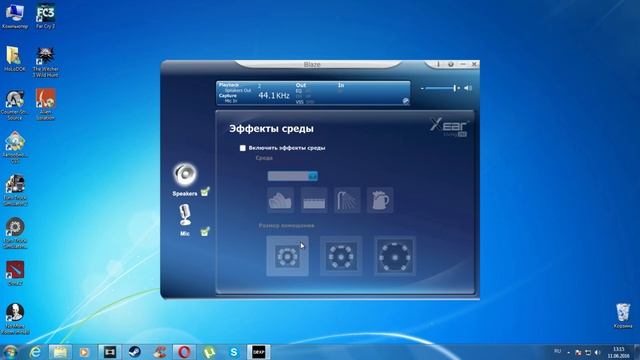Click the info button in Blaze title bar
The height and width of the screenshot is (360, 640).
pyautogui.click(x=438, y=64)
